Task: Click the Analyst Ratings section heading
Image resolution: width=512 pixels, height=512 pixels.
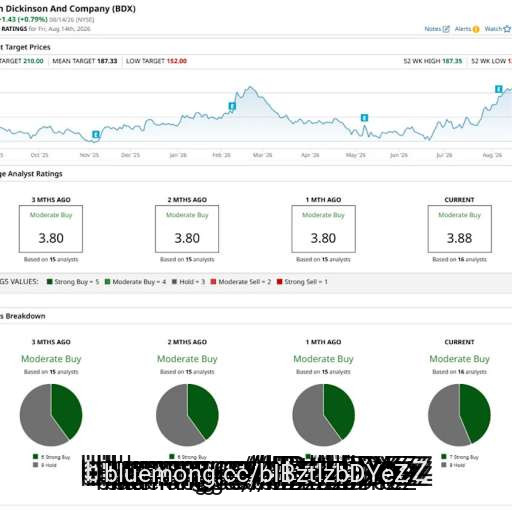Action: 31,174
